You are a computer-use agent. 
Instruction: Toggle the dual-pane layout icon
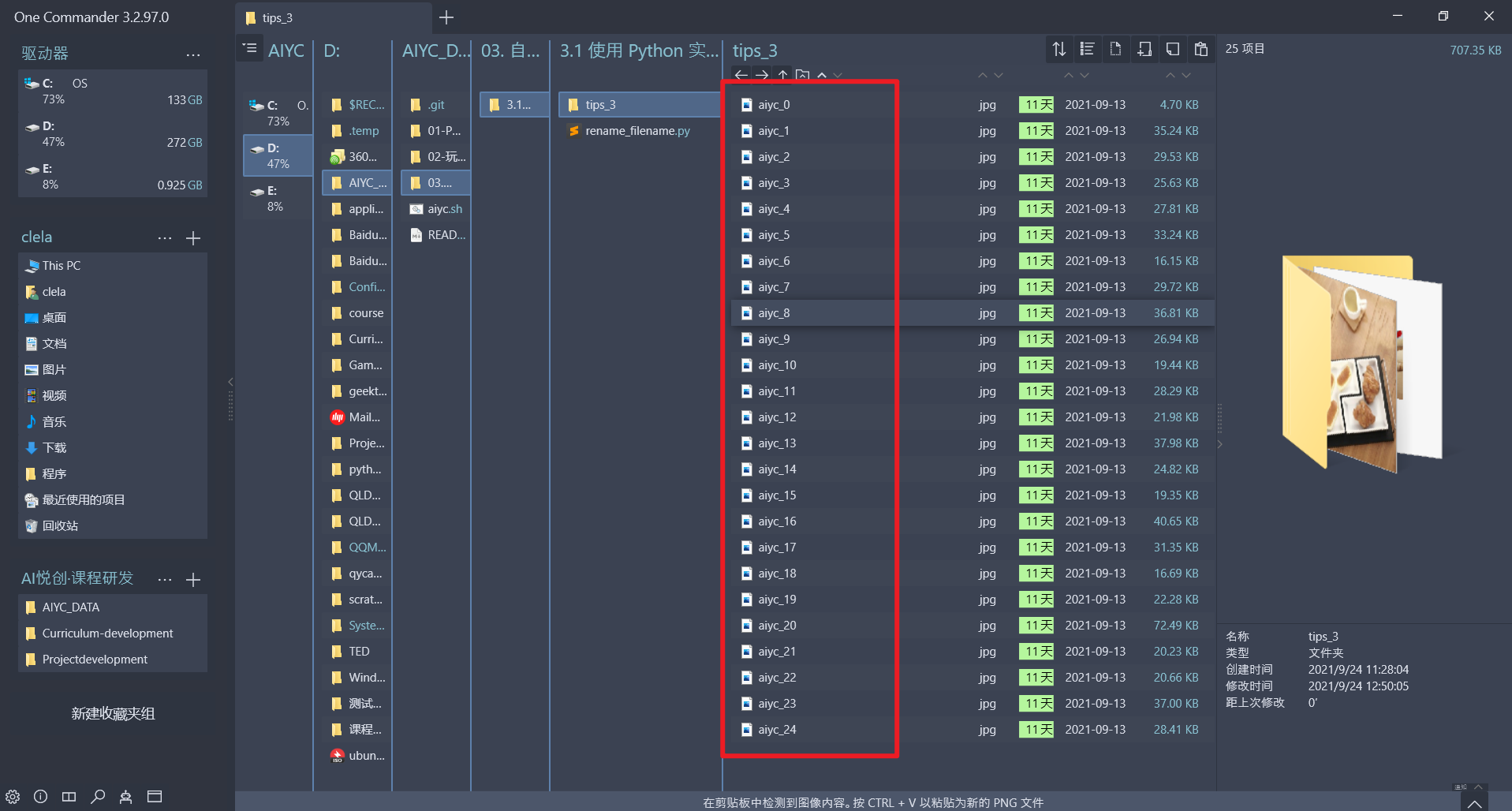click(x=69, y=797)
